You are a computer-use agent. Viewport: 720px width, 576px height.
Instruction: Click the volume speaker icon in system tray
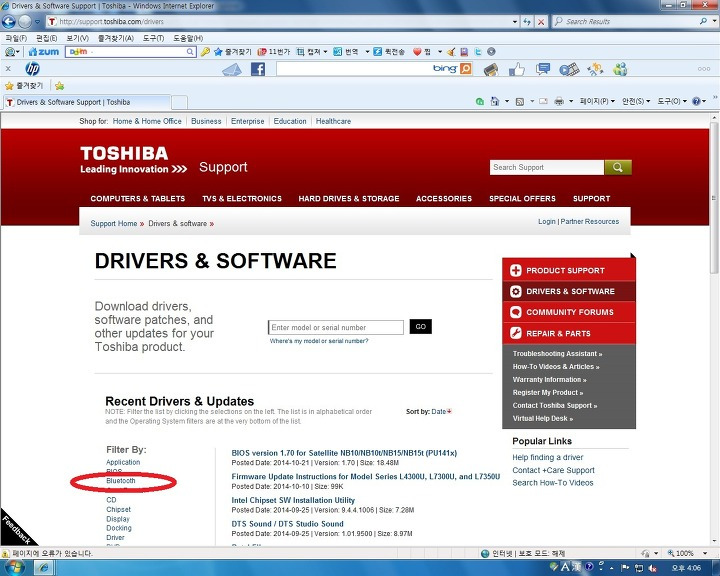click(652, 568)
